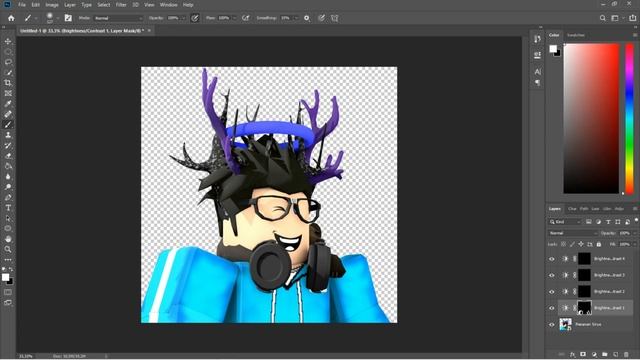Toggle lock all padlock in Layers panel
640x360 pixels.
[599, 244]
